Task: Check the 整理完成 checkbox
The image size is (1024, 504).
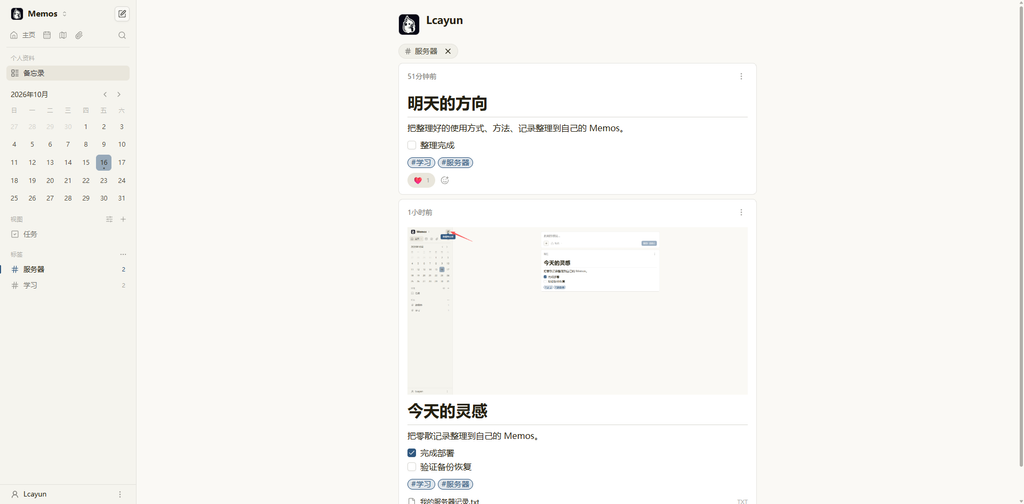Action: [x=411, y=146]
